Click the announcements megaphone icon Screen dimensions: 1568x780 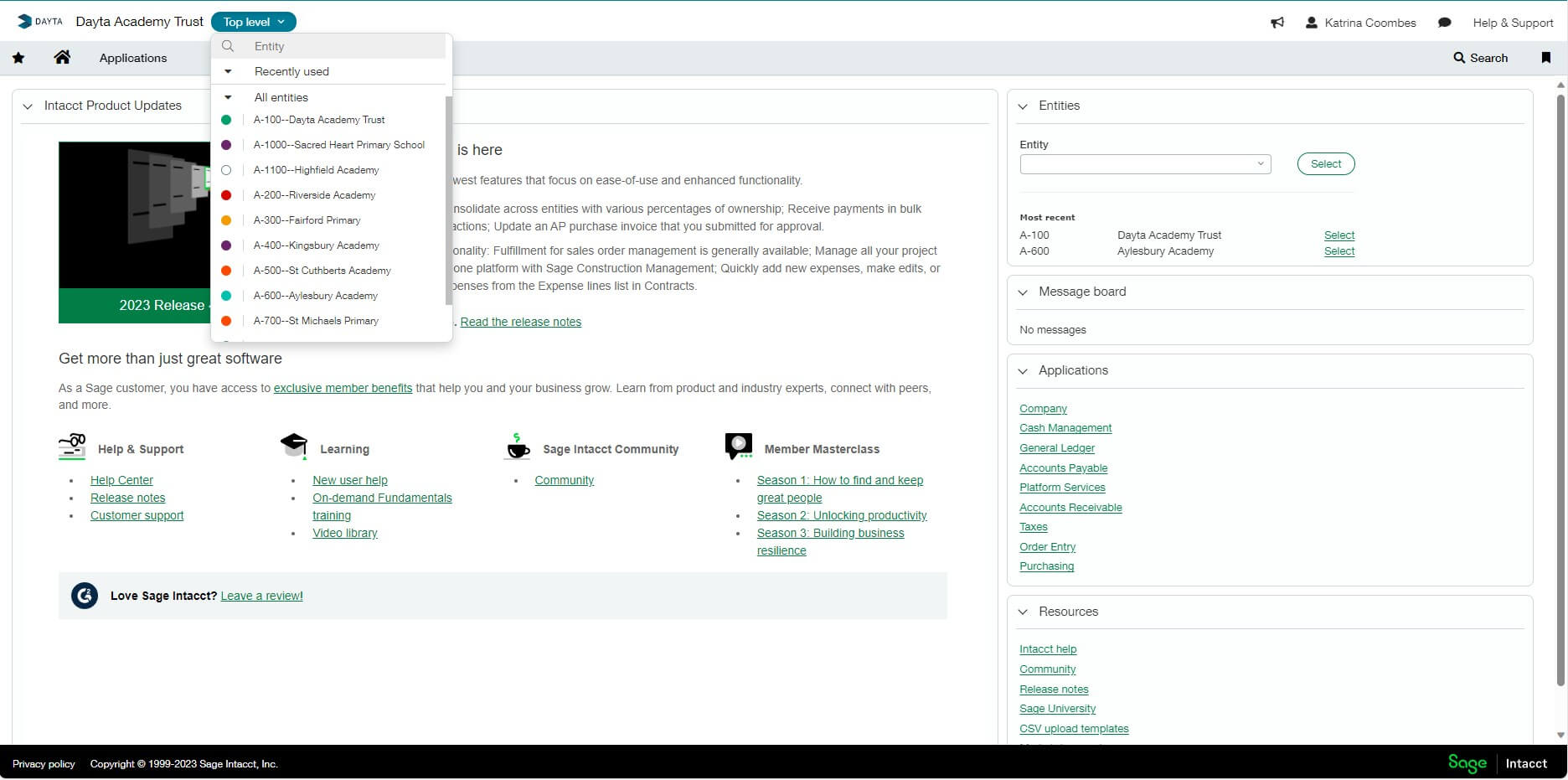[x=1277, y=23]
